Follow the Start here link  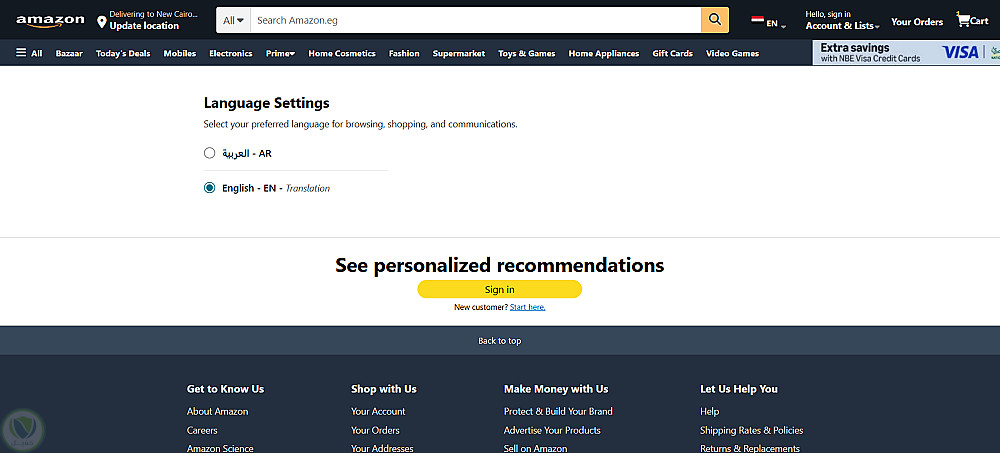coord(527,307)
